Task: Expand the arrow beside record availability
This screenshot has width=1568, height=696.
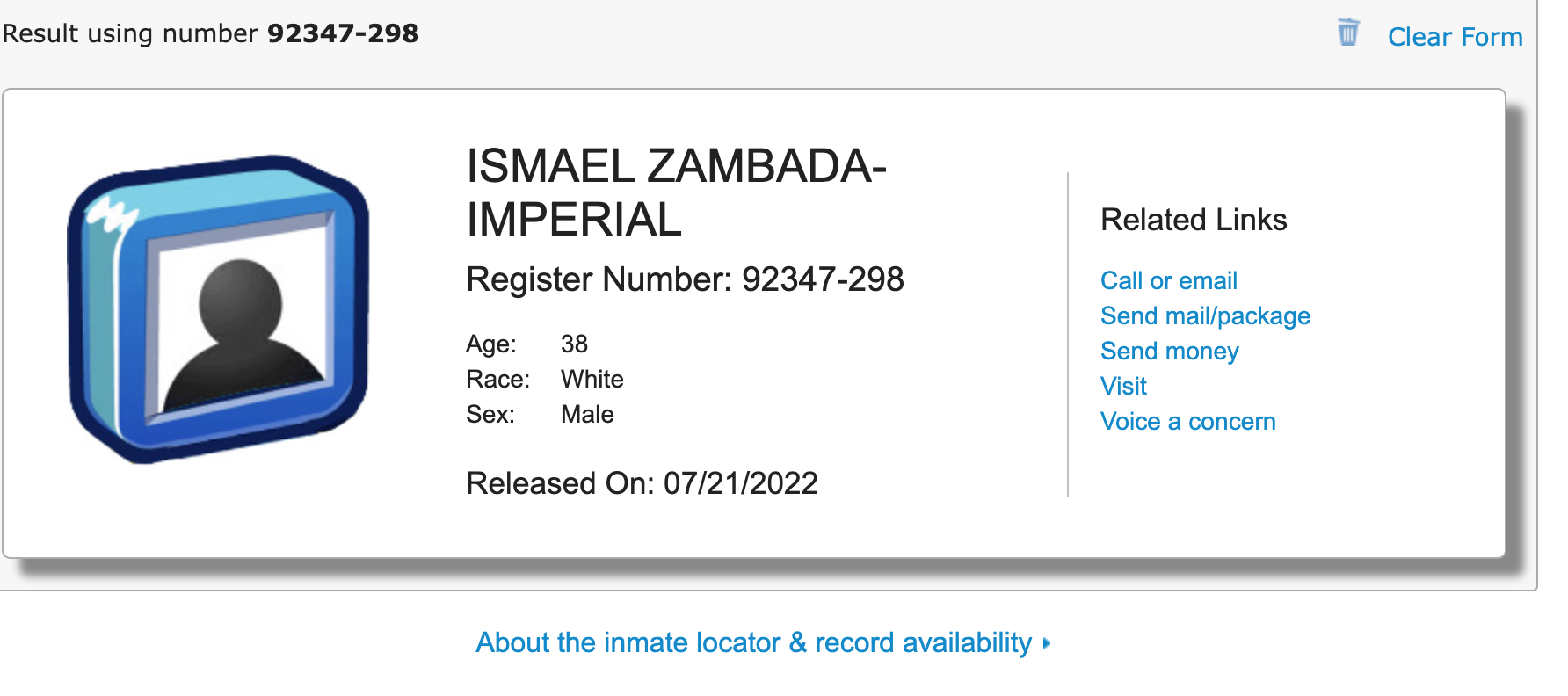Action: pos(1046,643)
